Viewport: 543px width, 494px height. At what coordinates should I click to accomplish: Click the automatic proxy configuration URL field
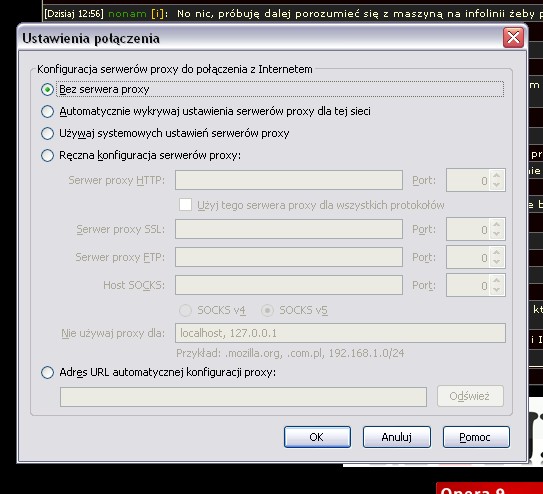(243, 397)
